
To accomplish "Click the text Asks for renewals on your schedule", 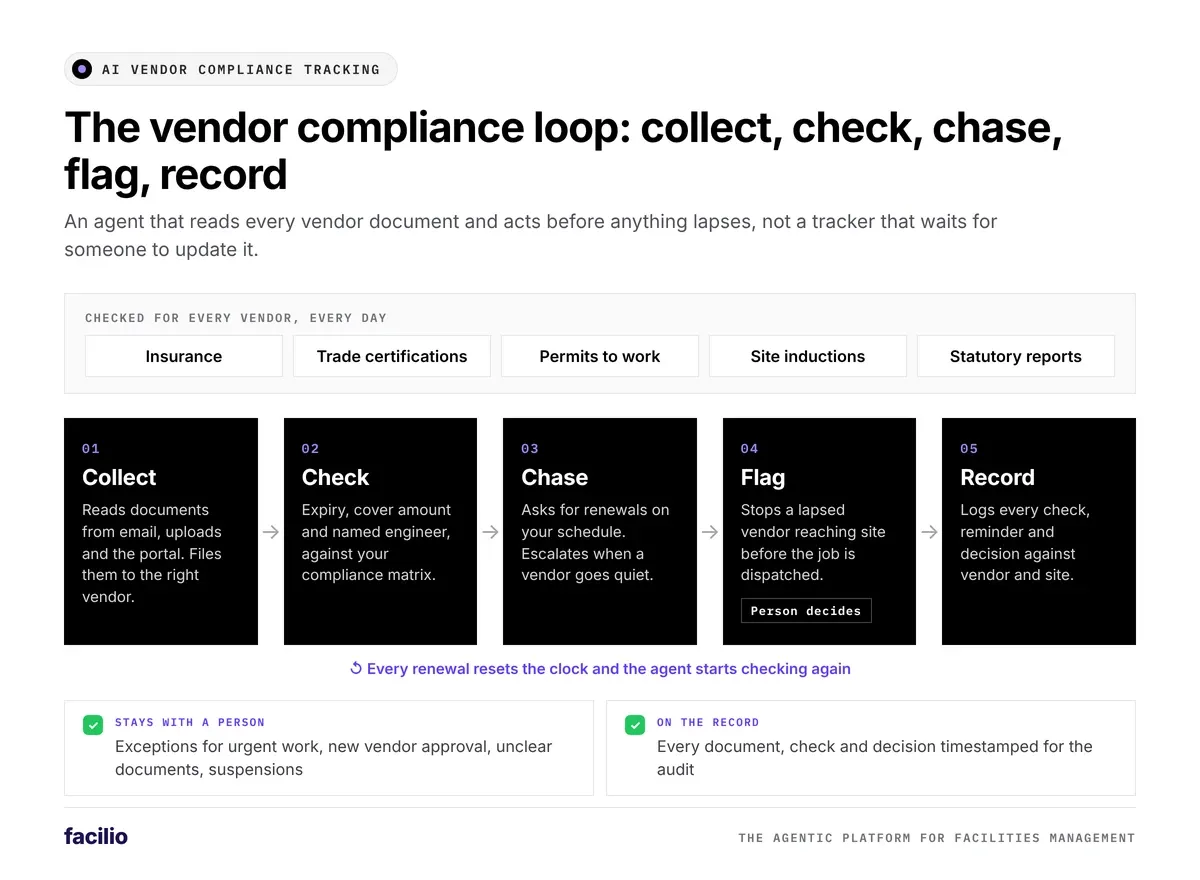I will pos(595,542).
